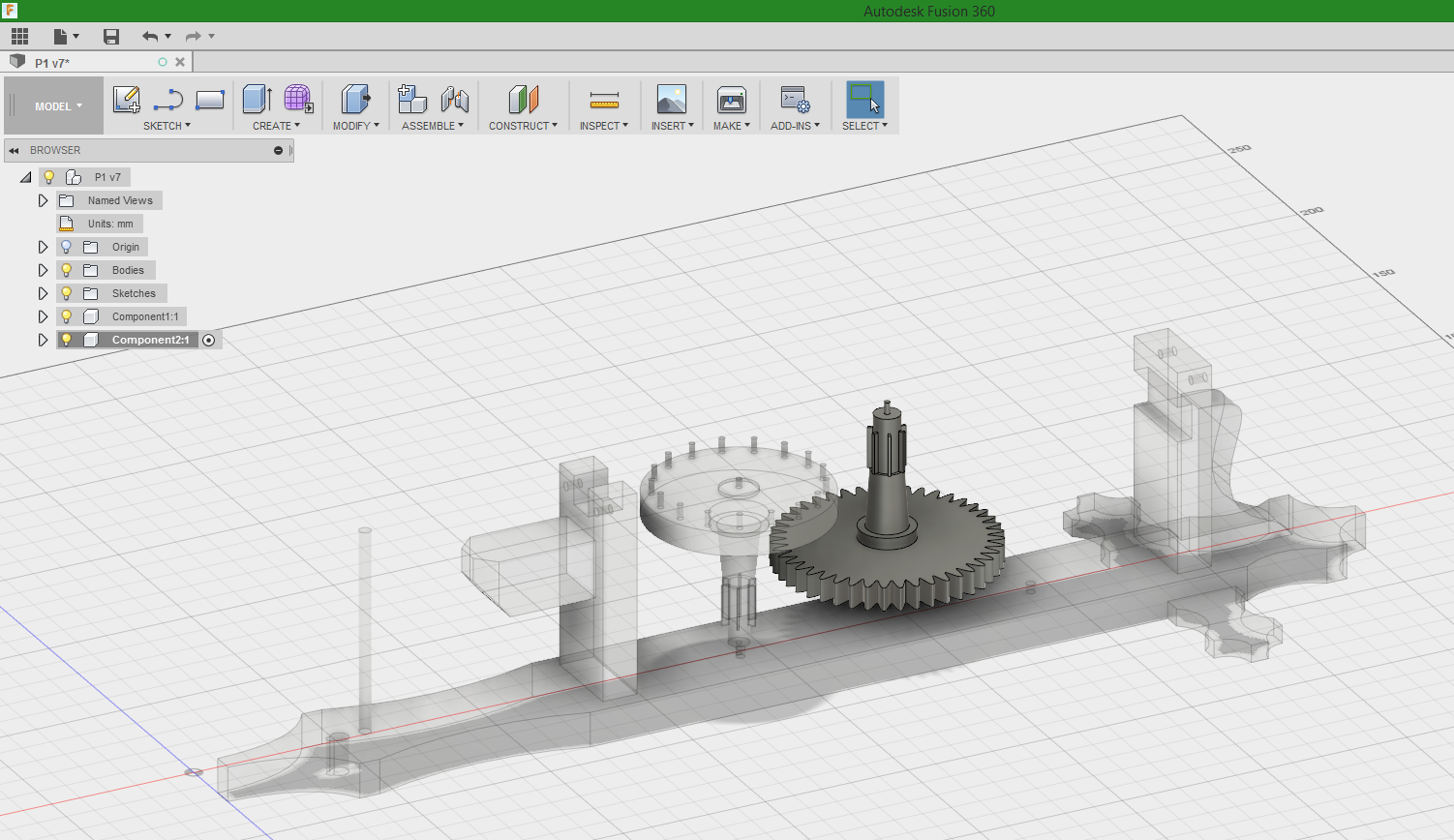Collapse the P1 v7 root tree node
Viewport: 1454px width, 840px height.
pos(26,177)
